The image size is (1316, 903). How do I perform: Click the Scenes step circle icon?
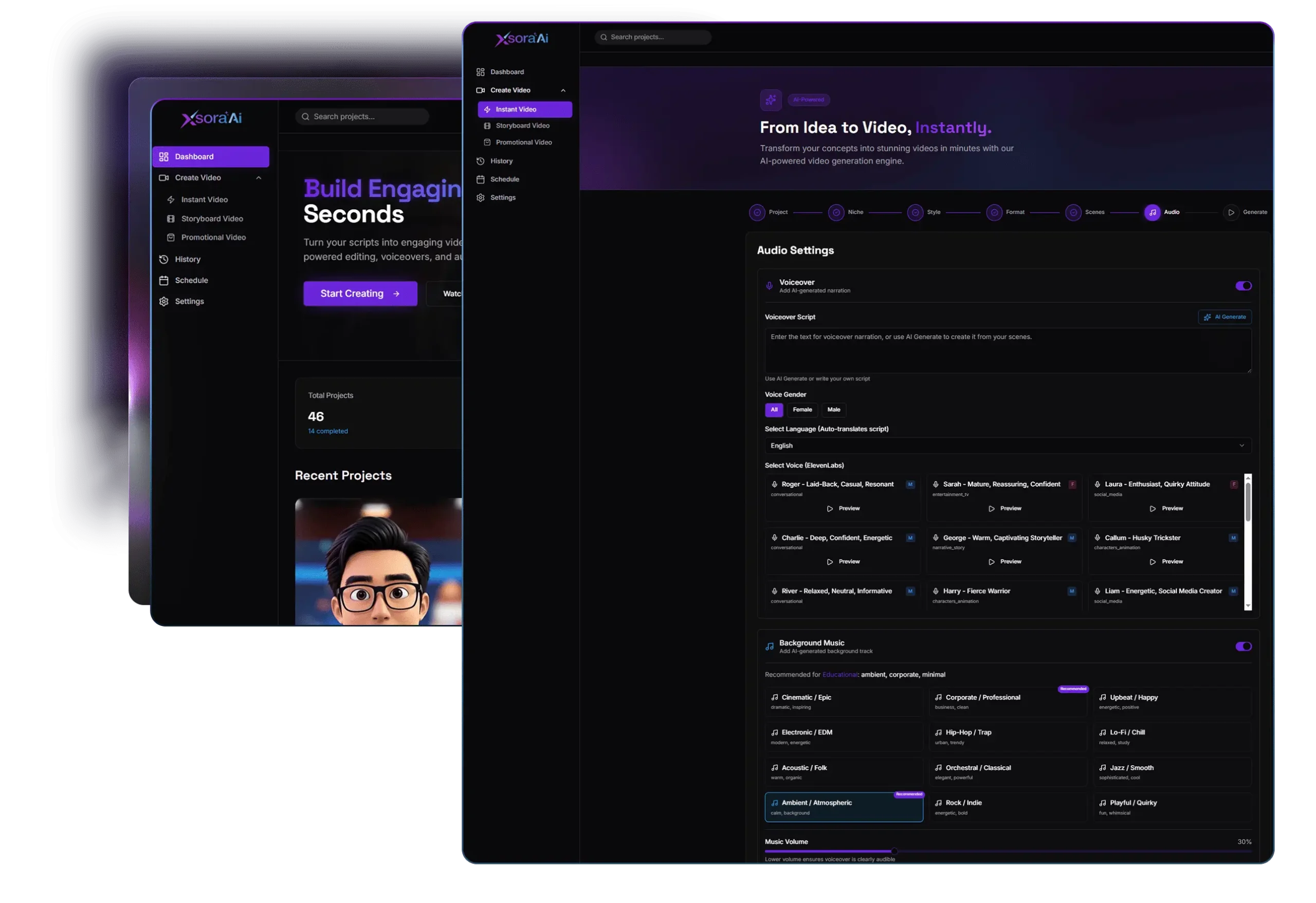pyautogui.click(x=1074, y=212)
